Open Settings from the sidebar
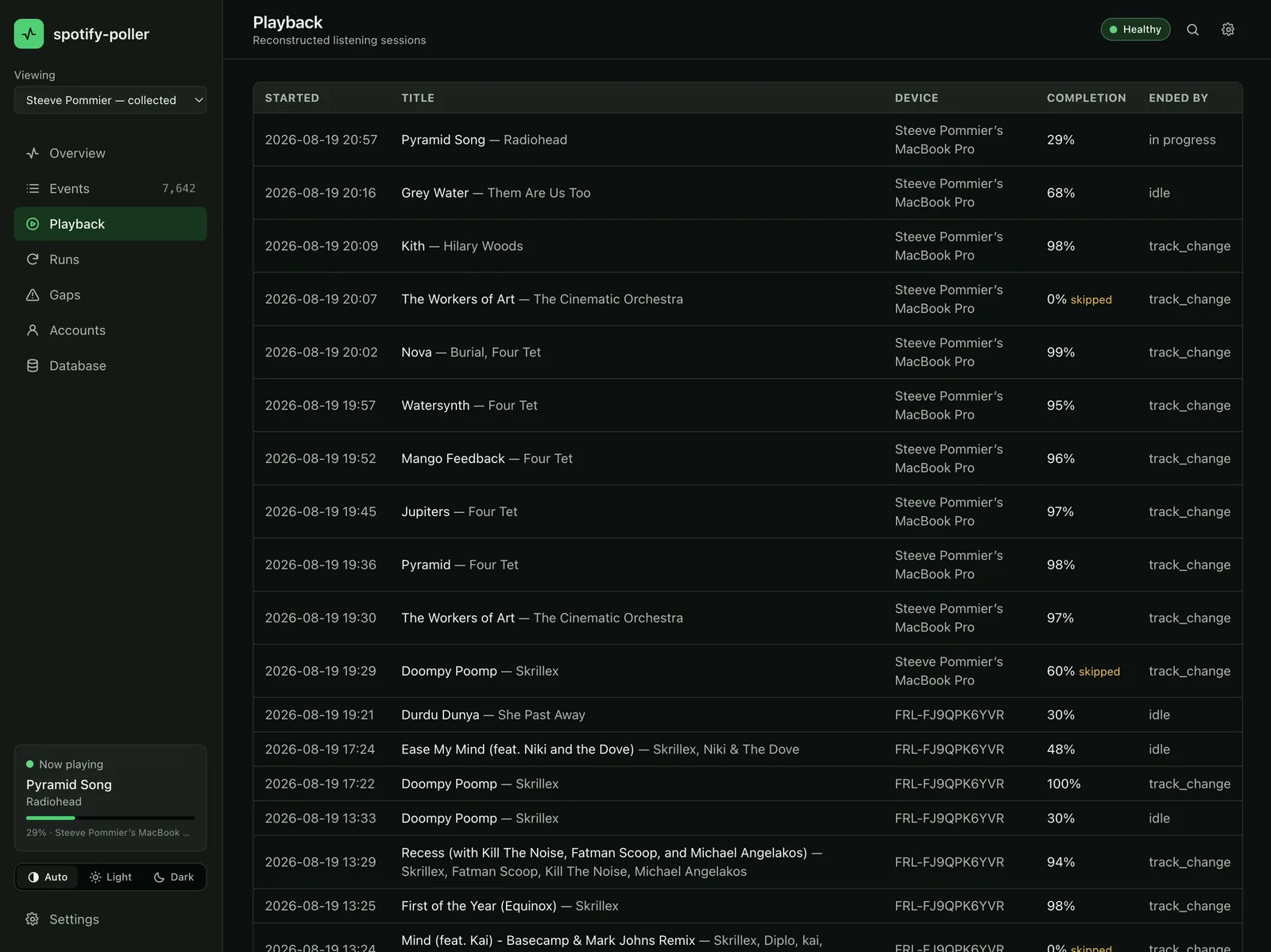Viewport: 1271px width, 952px height. [x=110, y=919]
